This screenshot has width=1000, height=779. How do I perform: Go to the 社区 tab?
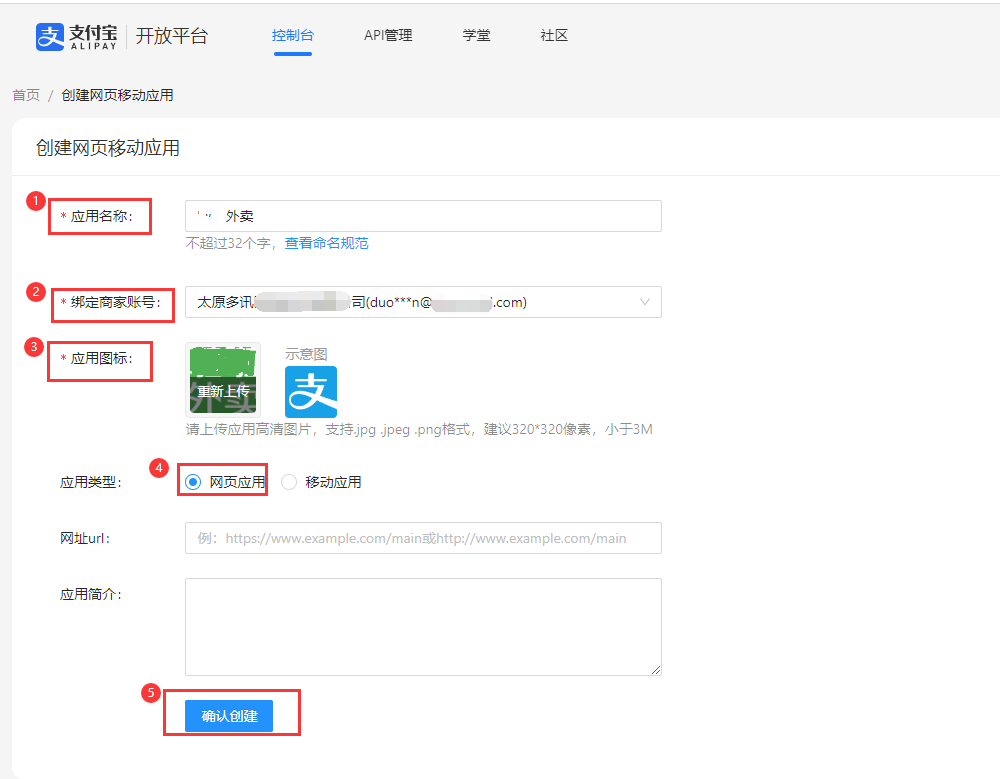point(554,35)
